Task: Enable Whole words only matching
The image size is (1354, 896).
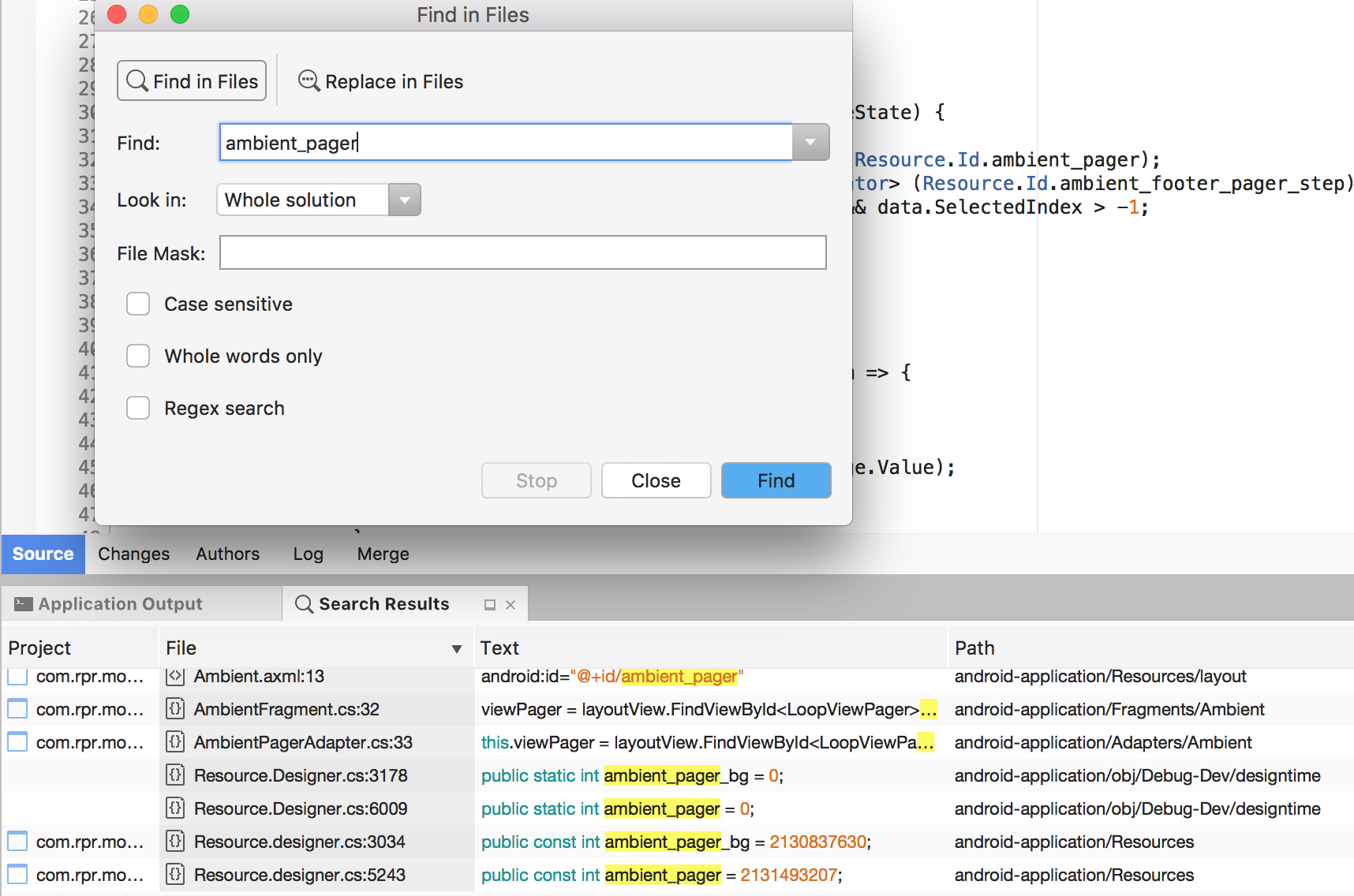Action: point(138,356)
